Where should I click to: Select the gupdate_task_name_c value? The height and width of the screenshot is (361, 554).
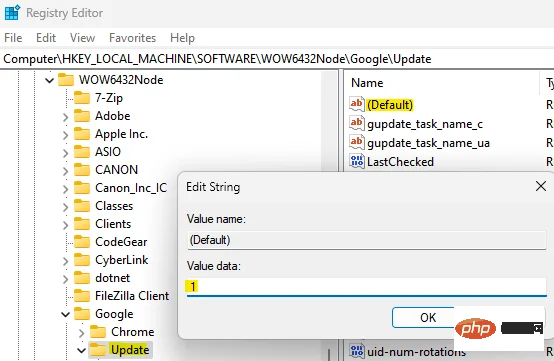tap(425, 124)
